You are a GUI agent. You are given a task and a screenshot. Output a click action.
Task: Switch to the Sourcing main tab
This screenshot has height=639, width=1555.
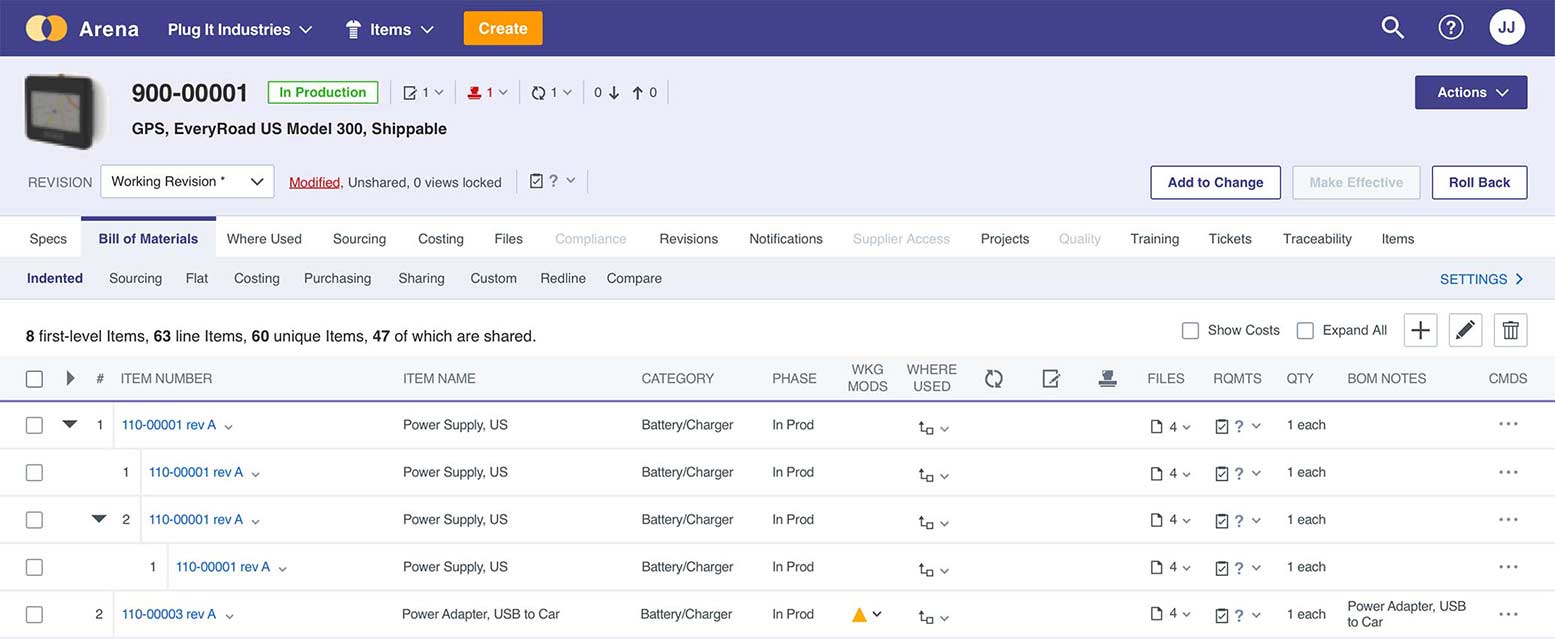click(359, 239)
